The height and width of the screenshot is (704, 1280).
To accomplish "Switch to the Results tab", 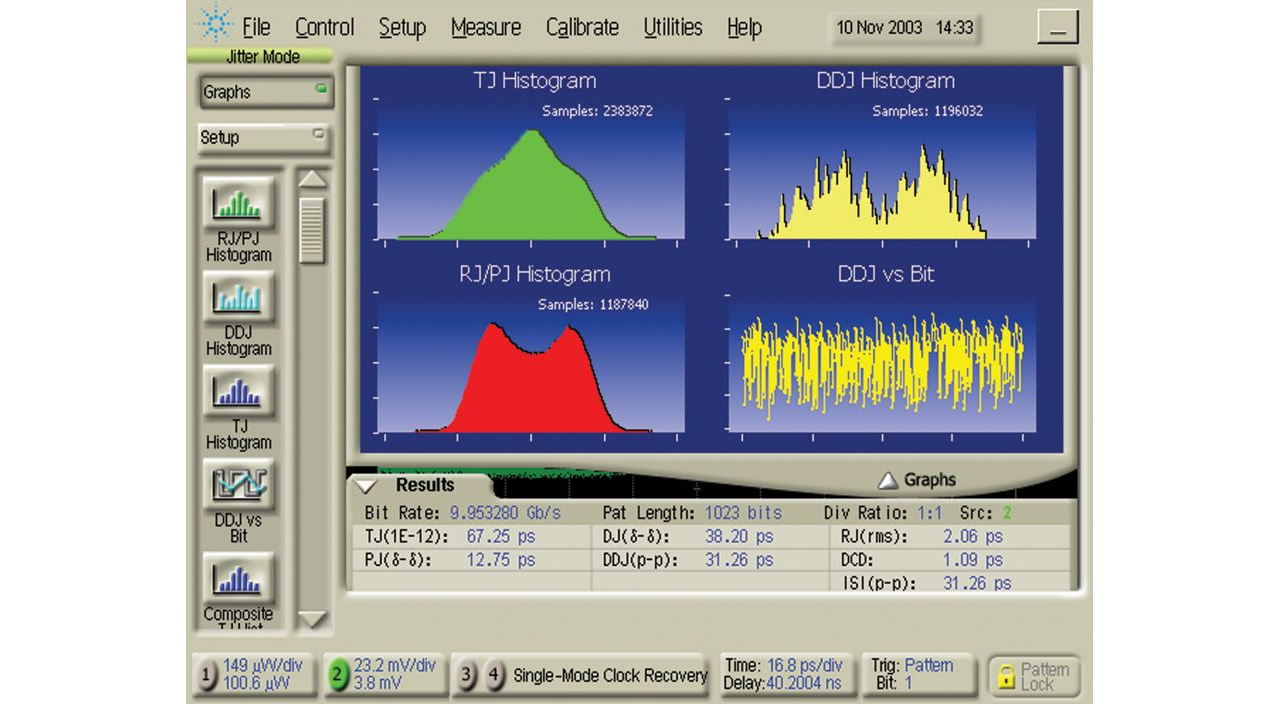I will coord(425,486).
